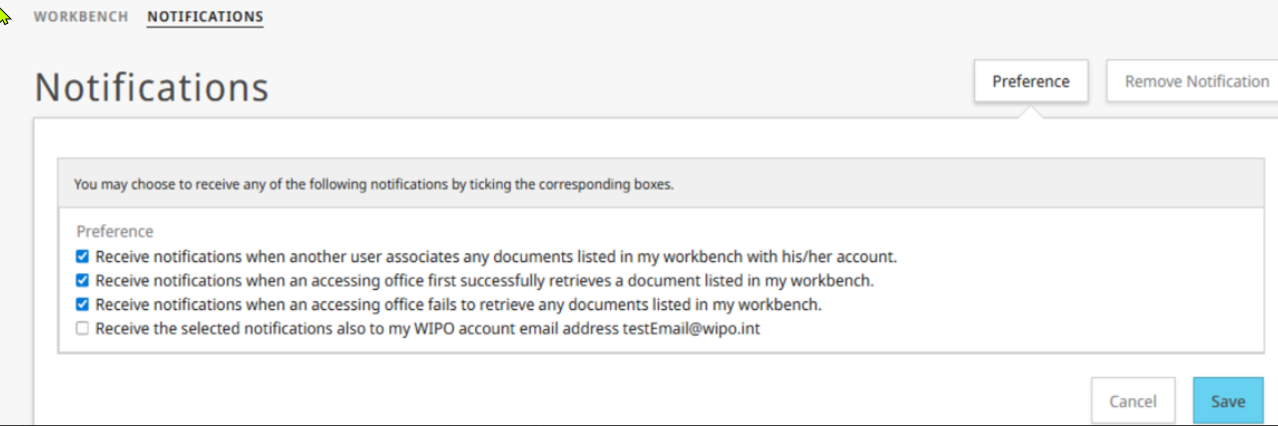Select the Preference button

pos(1031,81)
